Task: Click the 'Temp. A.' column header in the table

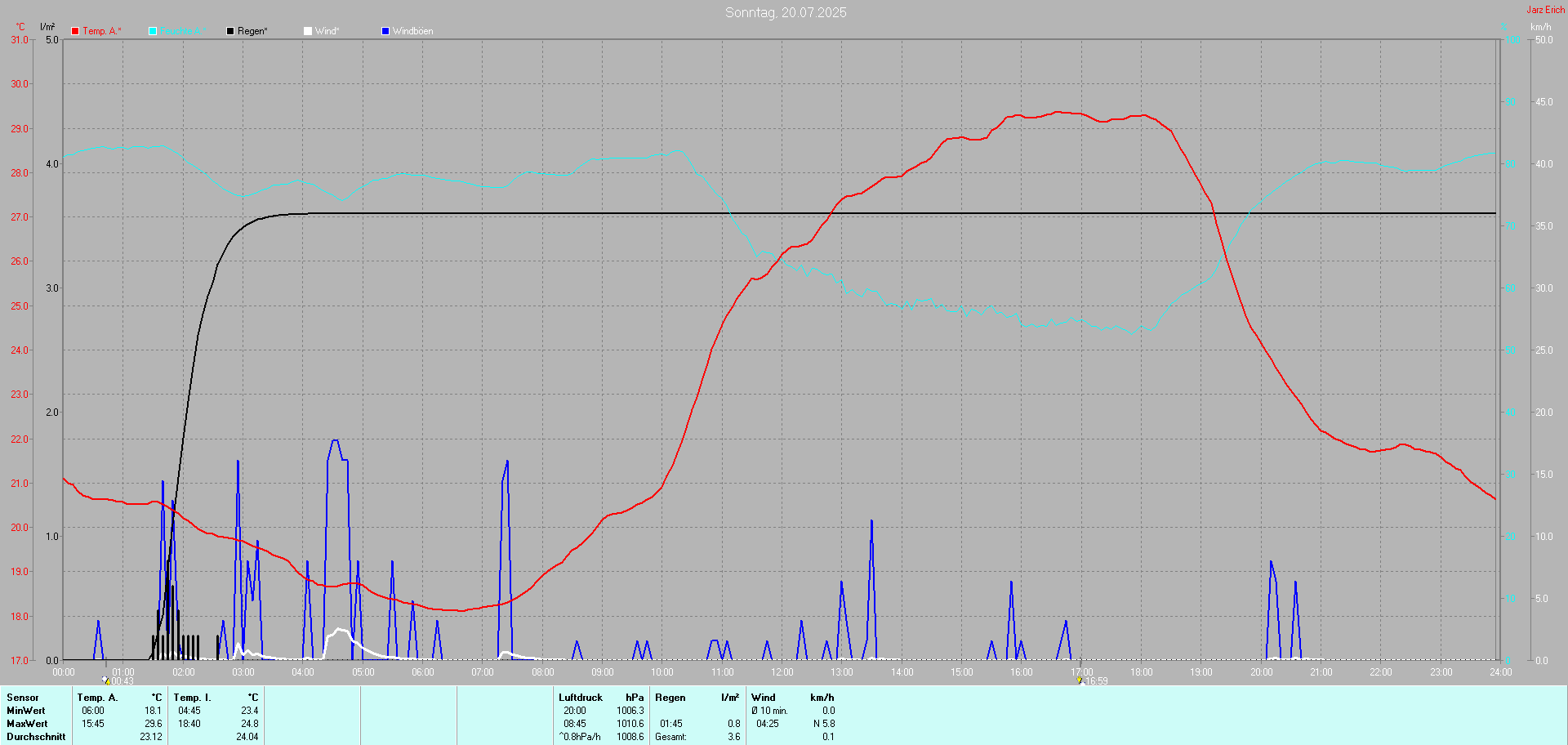Action: tap(98, 698)
